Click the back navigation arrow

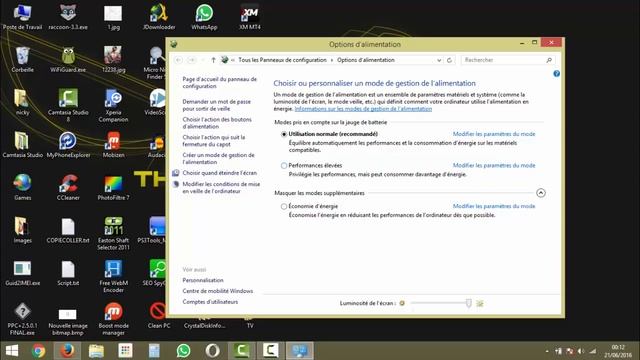[x=178, y=60]
